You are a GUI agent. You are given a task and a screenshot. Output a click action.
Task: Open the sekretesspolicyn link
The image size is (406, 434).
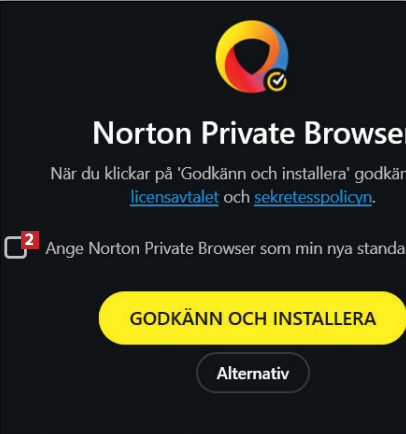[x=313, y=197]
